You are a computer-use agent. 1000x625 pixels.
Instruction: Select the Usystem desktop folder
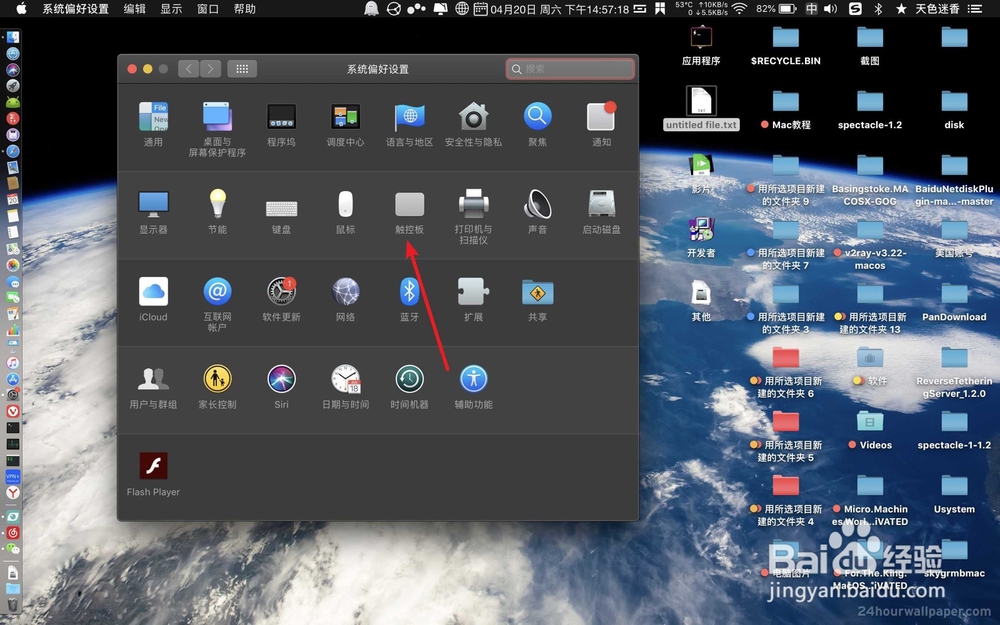pos(954,494)
